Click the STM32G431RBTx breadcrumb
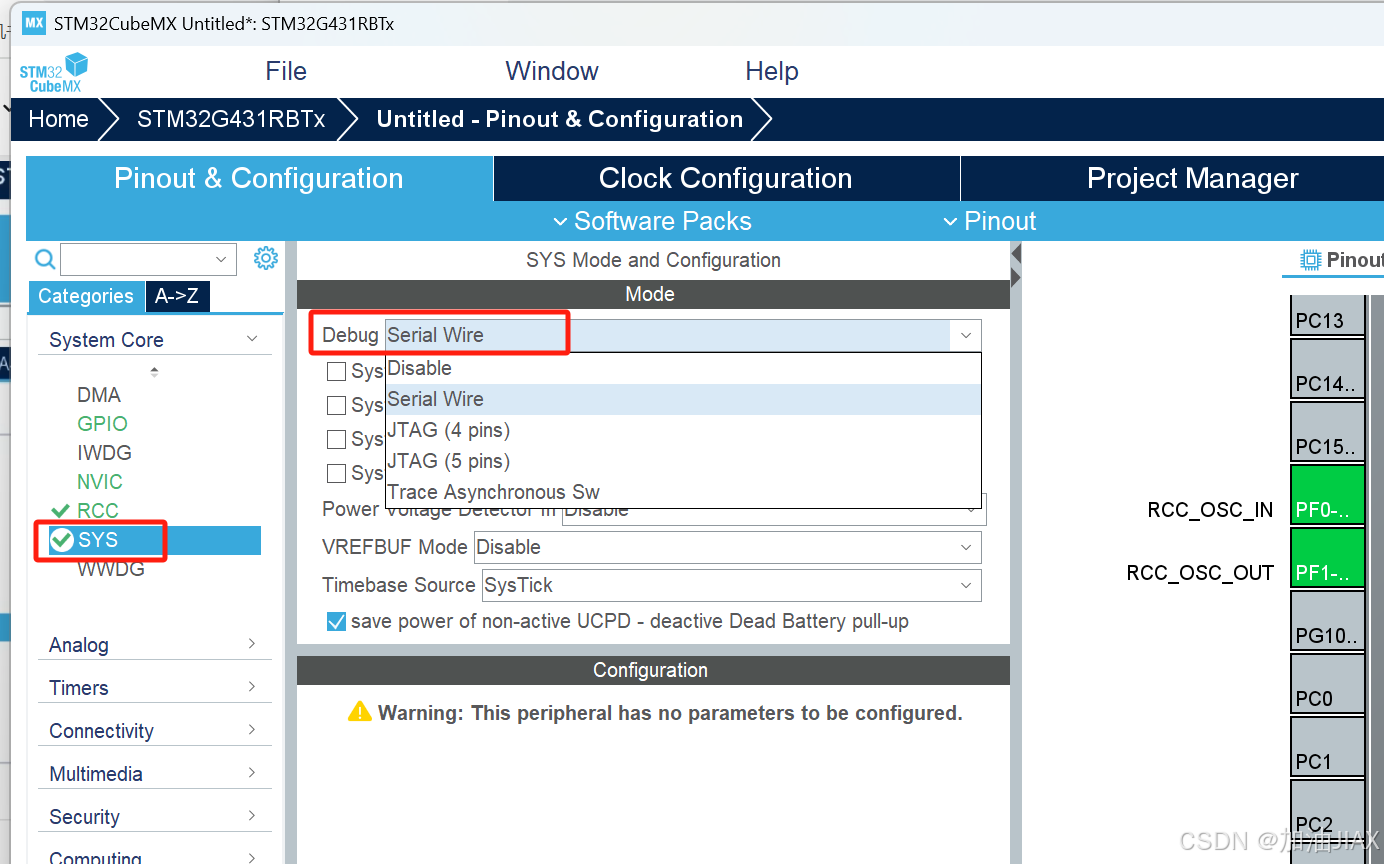The height and width of the screenshot is (864, 1384). [231, 119]
